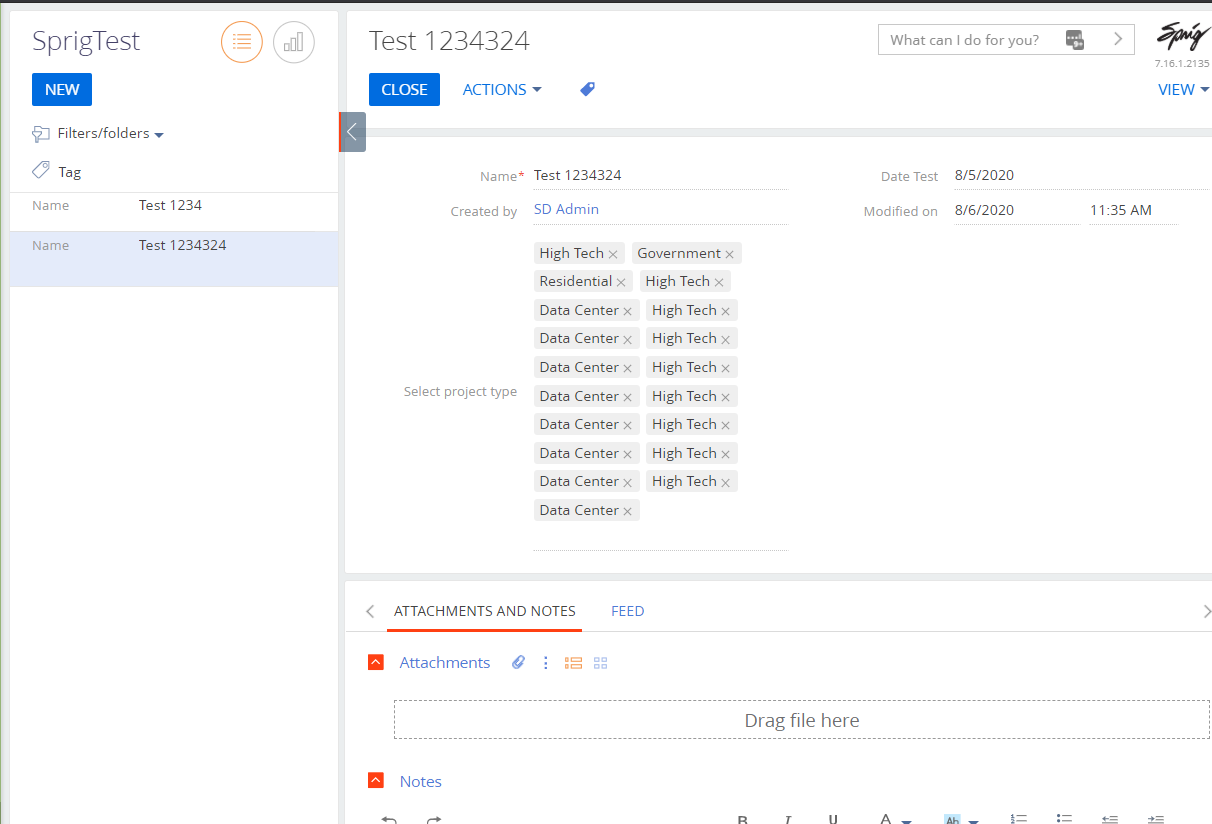Screen dimensions: 1212x824
Task: Remove High Tech tag before Government
Action: pyautogui.click(x=613, y=254)
